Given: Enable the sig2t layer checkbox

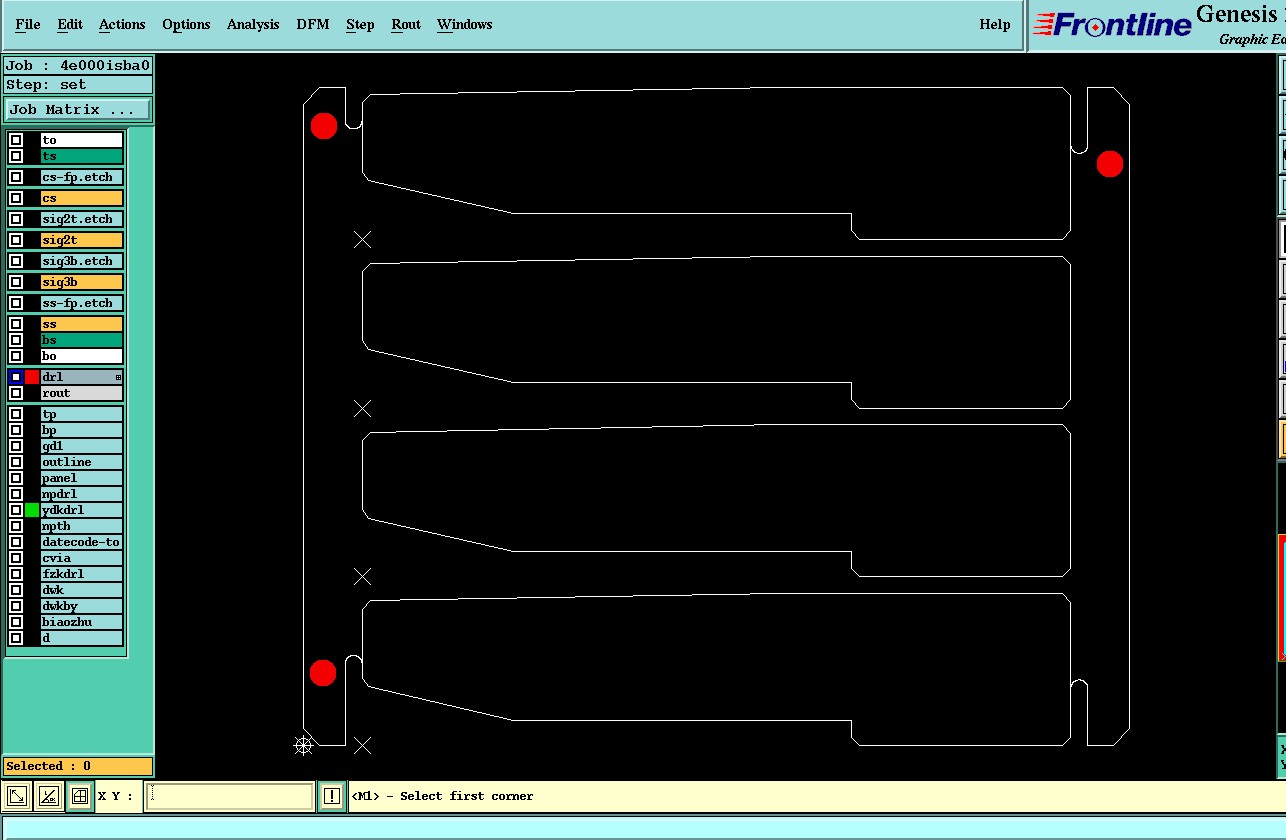Looking at the screenshot, I should pyautogui.click(x=16, y=240).
